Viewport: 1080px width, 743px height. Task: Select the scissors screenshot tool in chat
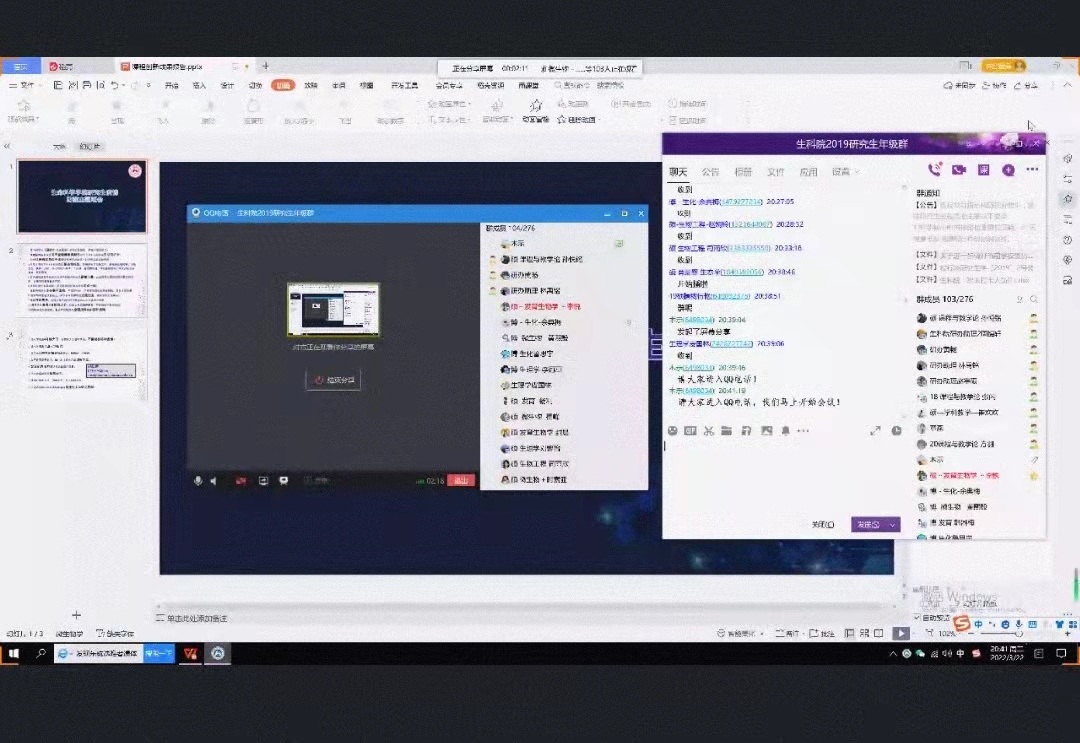tap(708, 431)
